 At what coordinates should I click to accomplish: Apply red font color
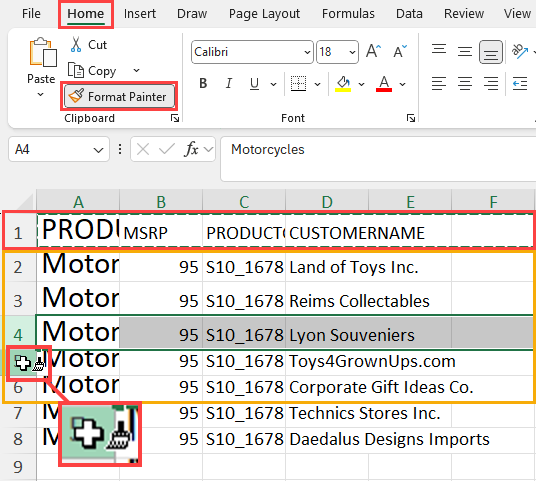384,84
